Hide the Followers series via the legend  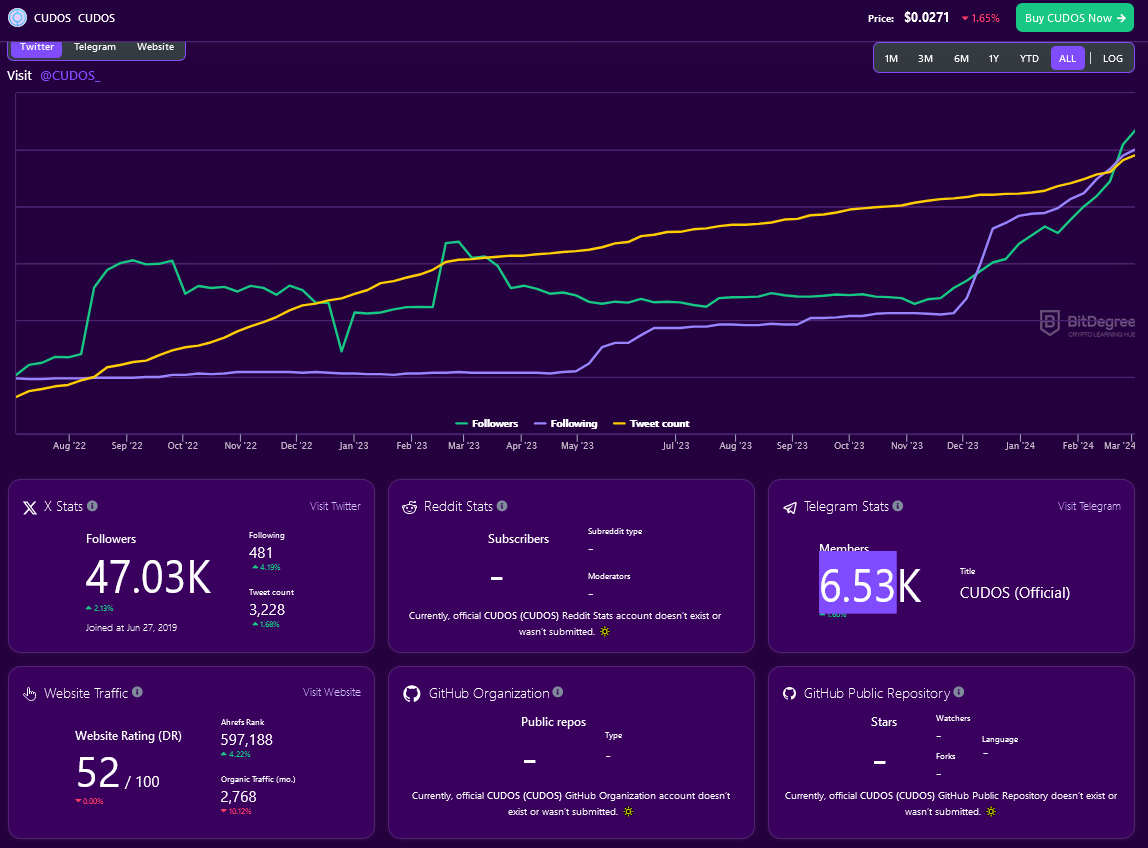[487, 424]
